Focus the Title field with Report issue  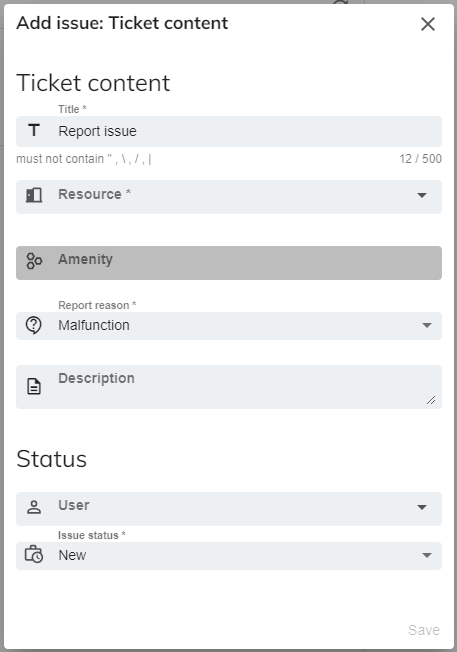(x=229, y=131)
